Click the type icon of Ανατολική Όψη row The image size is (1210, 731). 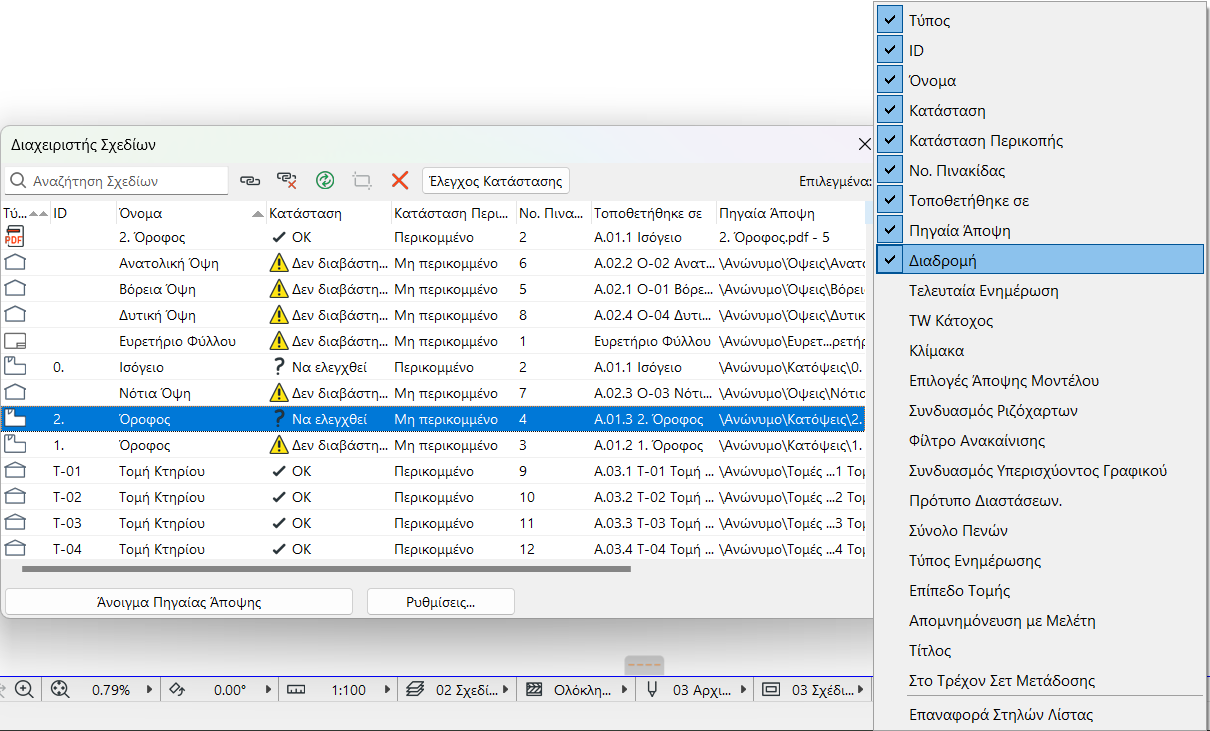(x=14, y=263)
